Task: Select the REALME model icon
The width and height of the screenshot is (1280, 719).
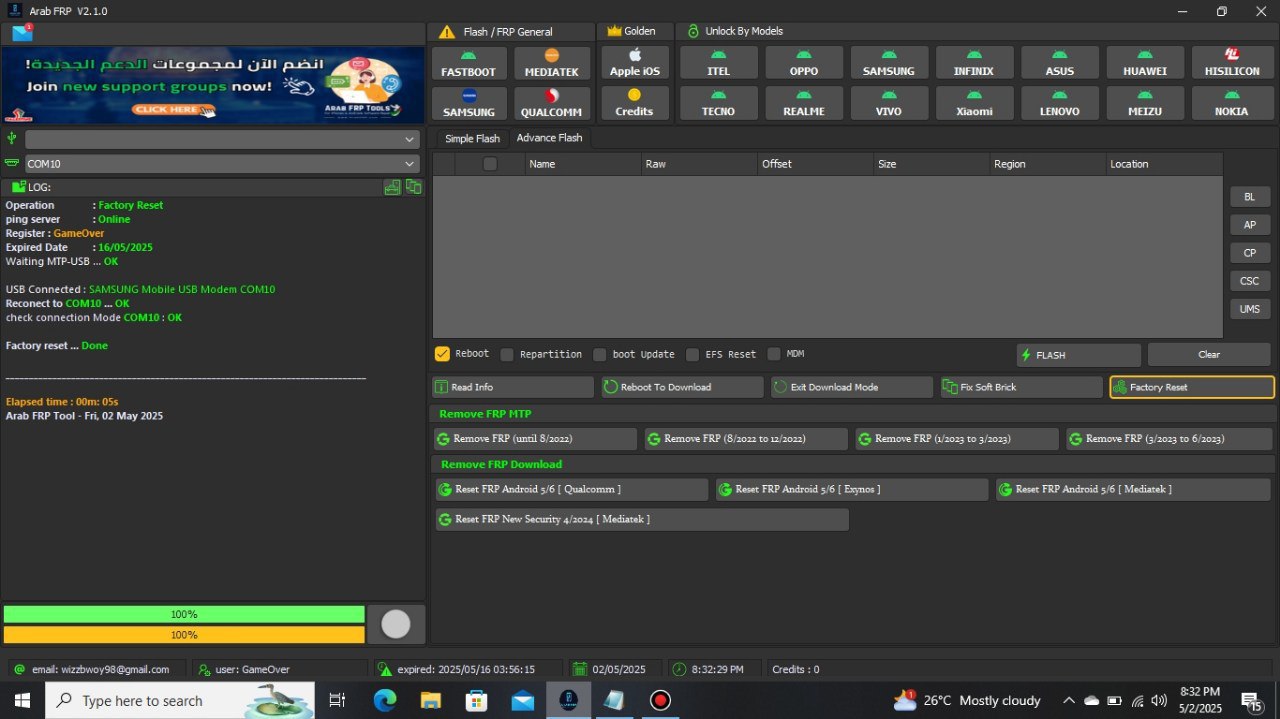Action: tap(803, 102)
